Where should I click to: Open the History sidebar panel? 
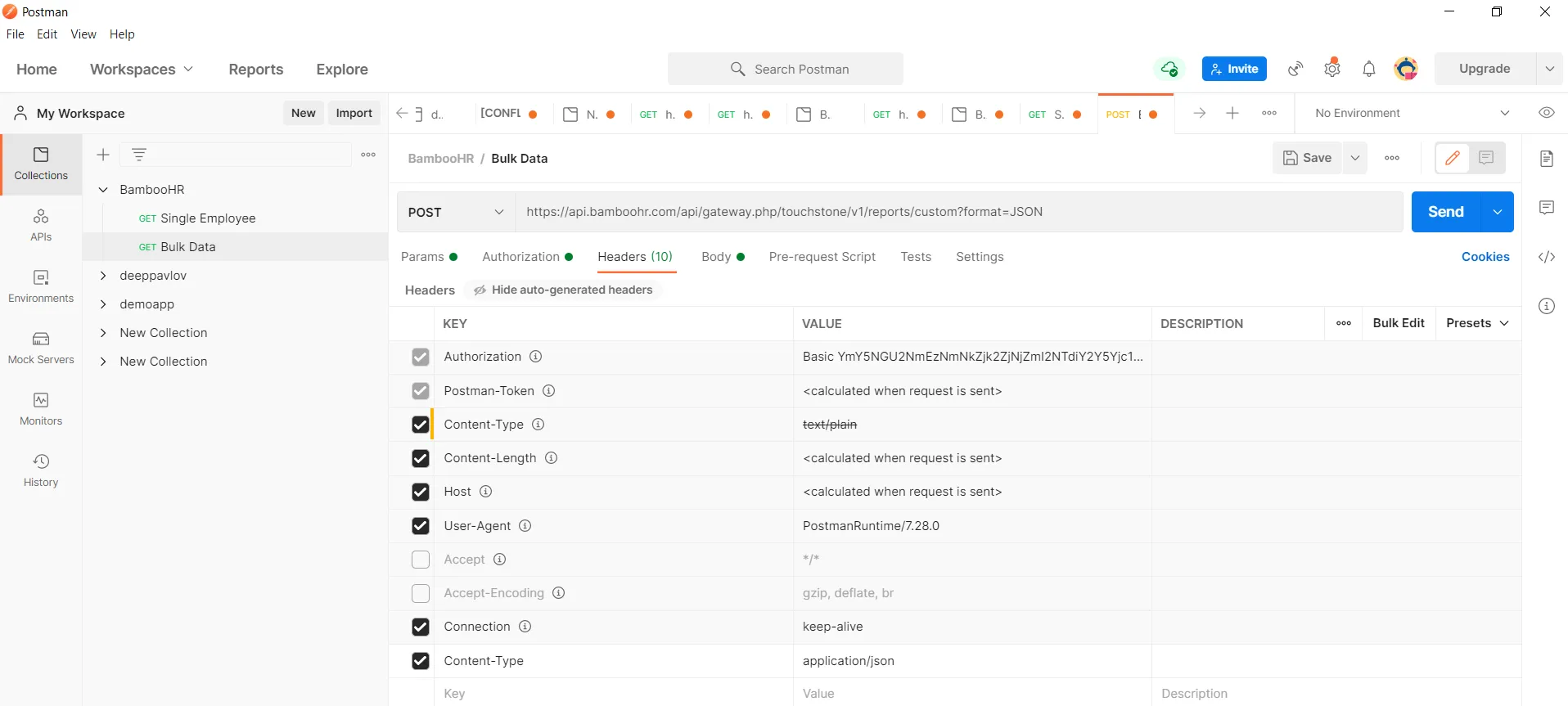point(41,471)
